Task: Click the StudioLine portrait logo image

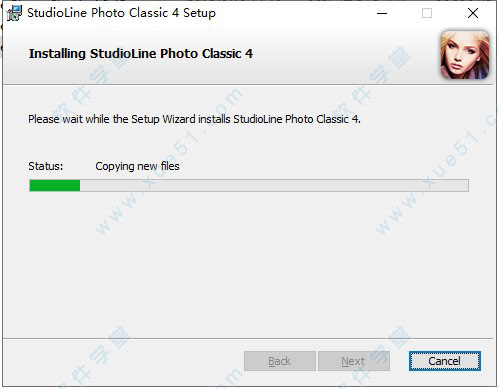Action: [465, 55]
